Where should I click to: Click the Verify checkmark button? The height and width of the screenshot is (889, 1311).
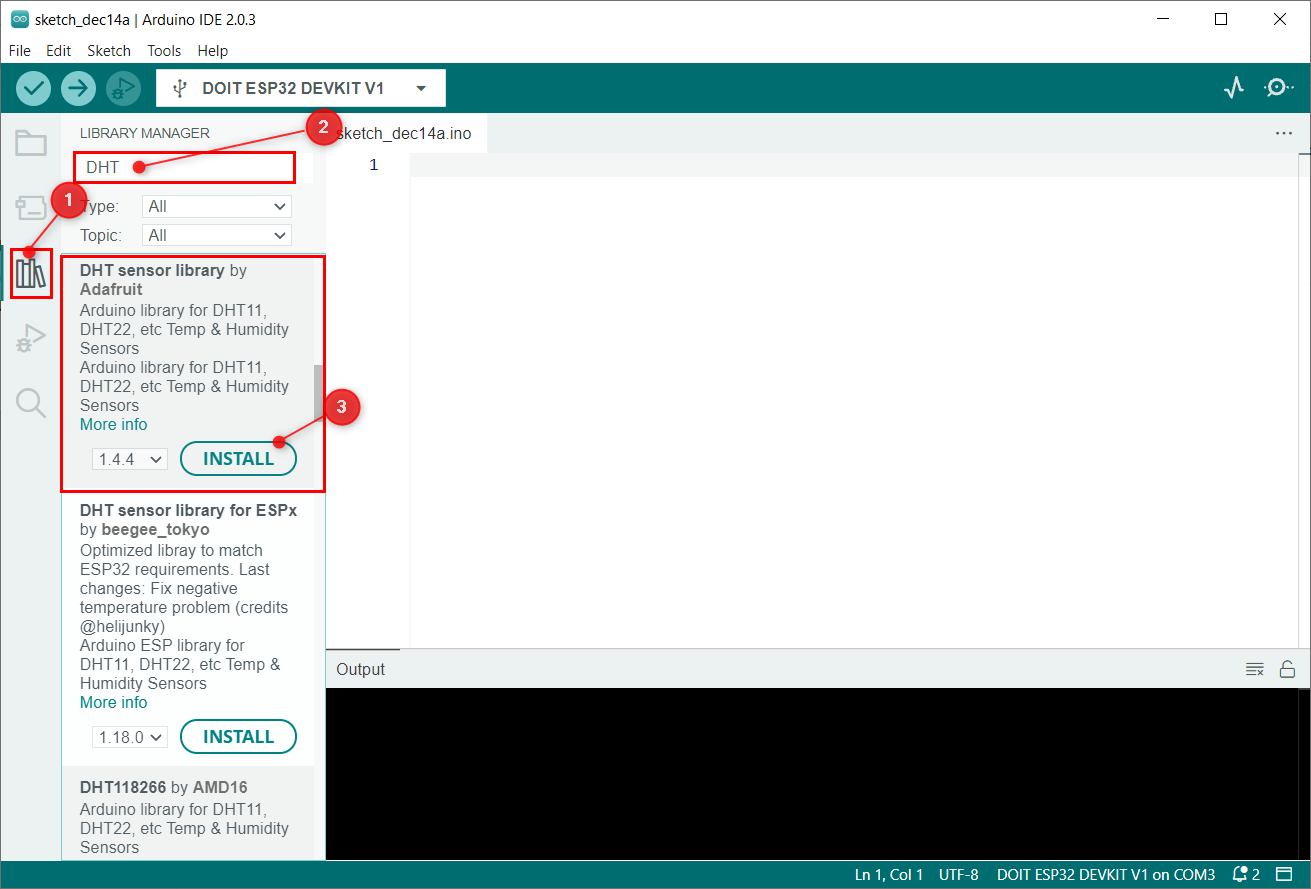coord(33,88)
